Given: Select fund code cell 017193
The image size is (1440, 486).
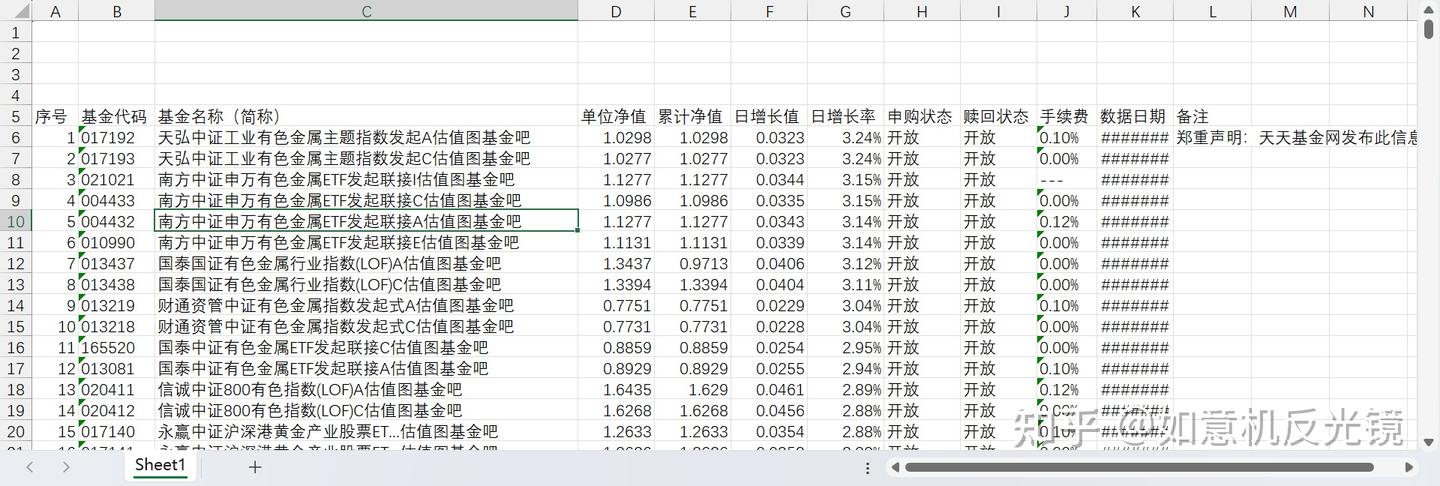Looking at the screenshot, I should pos(117,158).
